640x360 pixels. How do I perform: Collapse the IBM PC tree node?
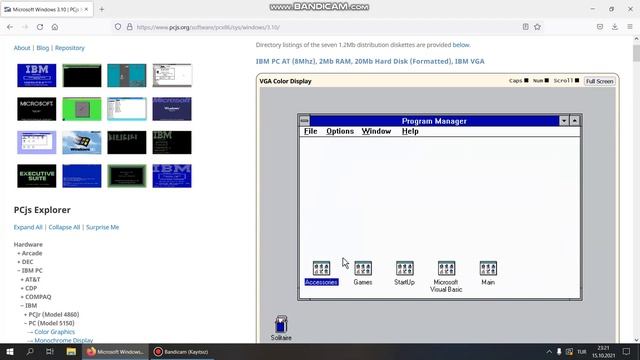coord(29,270)
